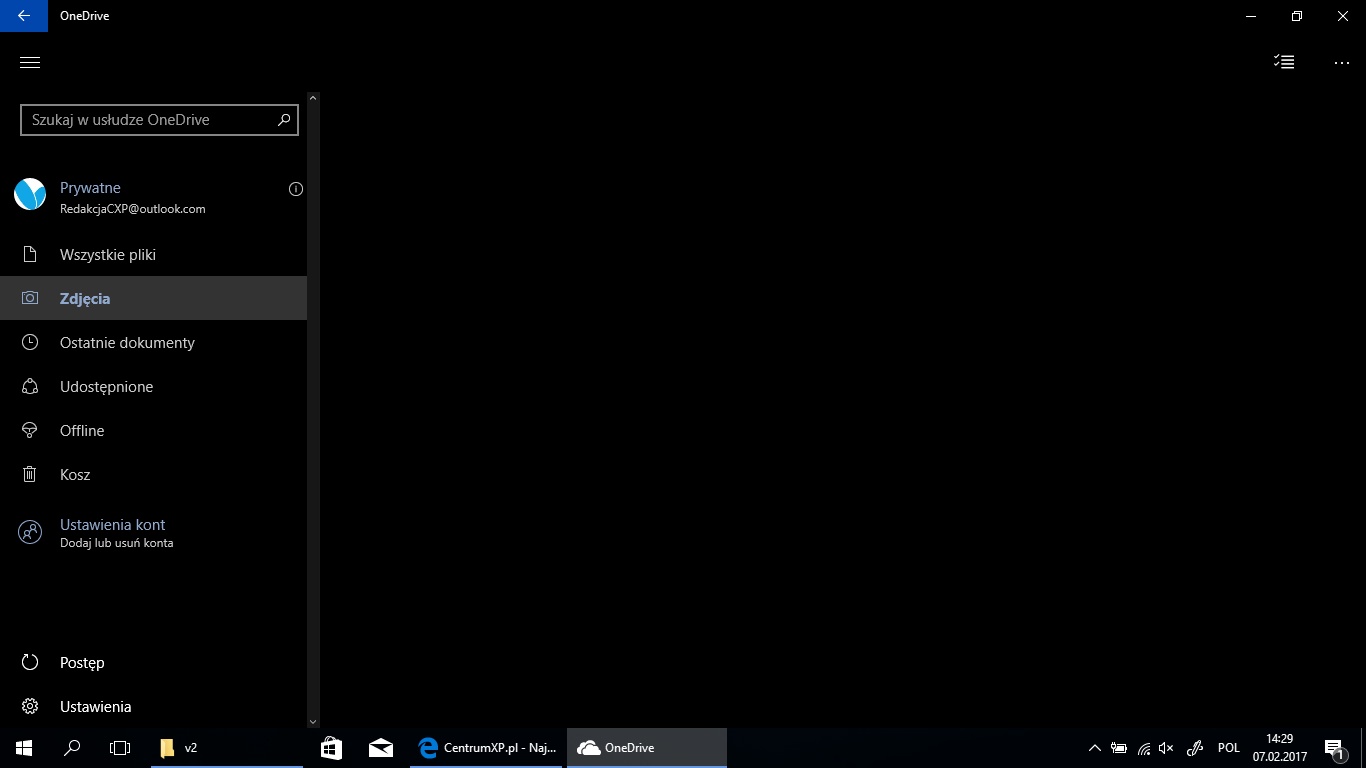
Task: Click the accounts icon beside Ustawienia kont
Action: tap(30, 533)
